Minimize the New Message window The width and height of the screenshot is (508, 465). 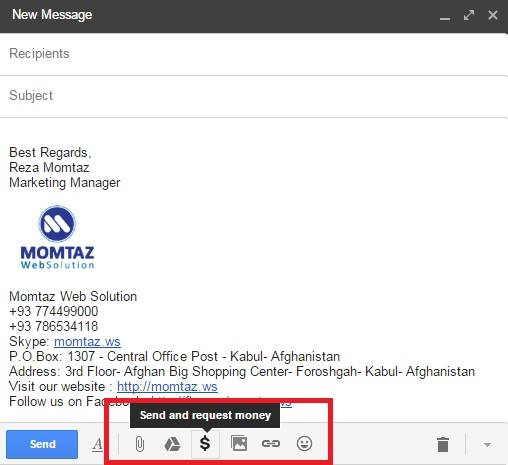pos(445,18)
